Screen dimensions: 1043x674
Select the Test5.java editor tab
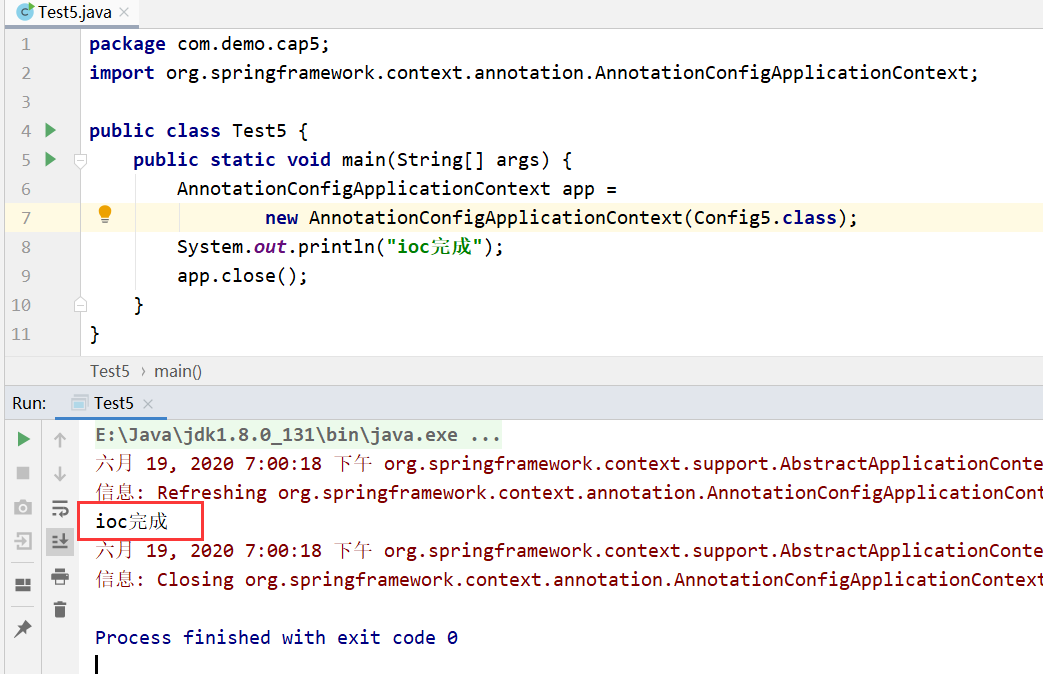(x=72, y=13)
